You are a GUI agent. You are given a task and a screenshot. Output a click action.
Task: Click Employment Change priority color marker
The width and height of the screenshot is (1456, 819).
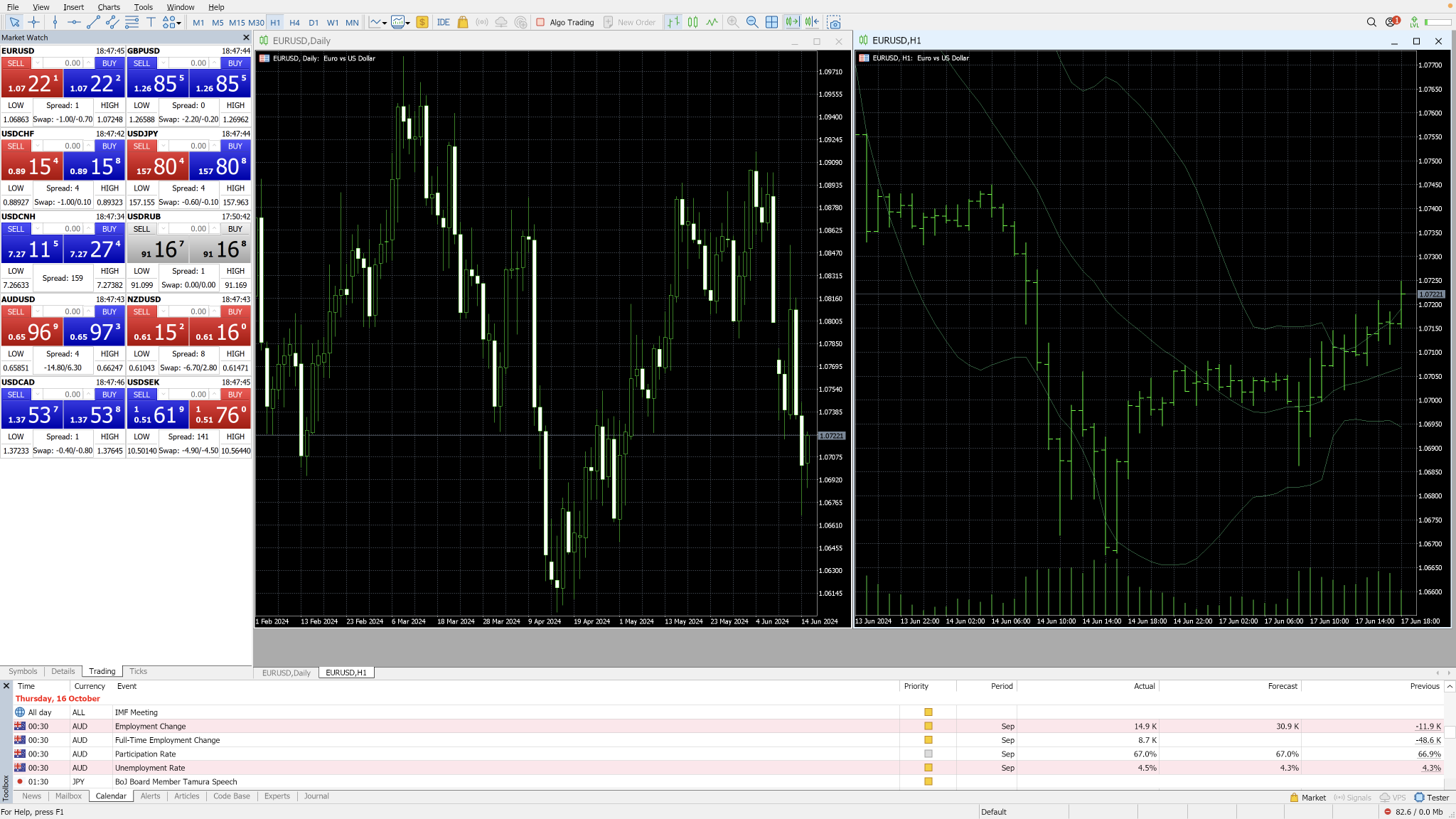point(928,726)
